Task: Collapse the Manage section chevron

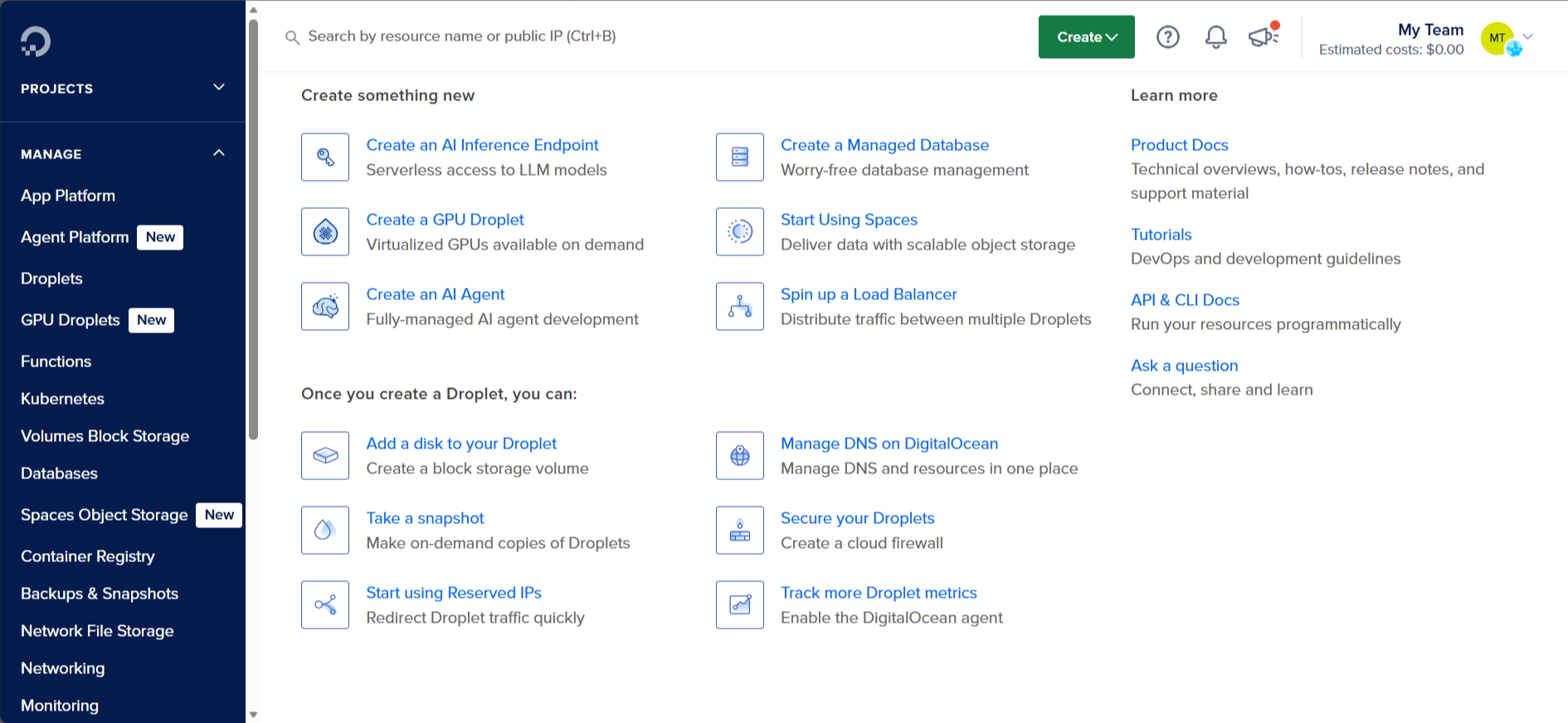Action: pyautogui.click(x=219, y=153)
